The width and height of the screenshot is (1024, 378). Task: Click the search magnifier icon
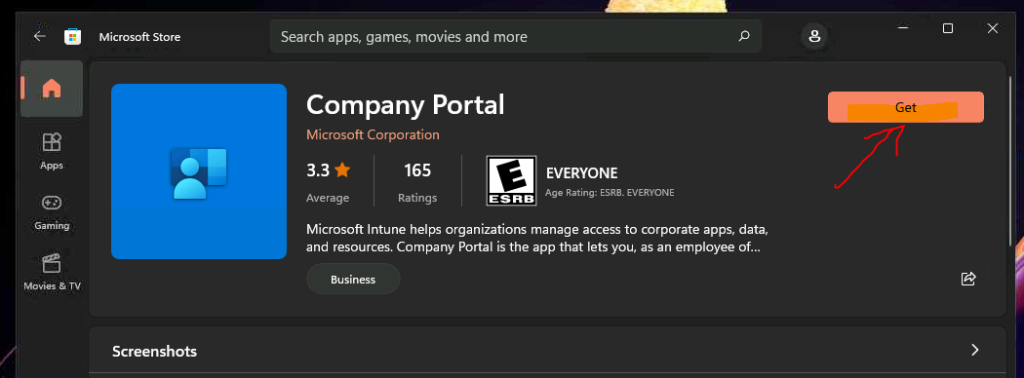(744, 37)
